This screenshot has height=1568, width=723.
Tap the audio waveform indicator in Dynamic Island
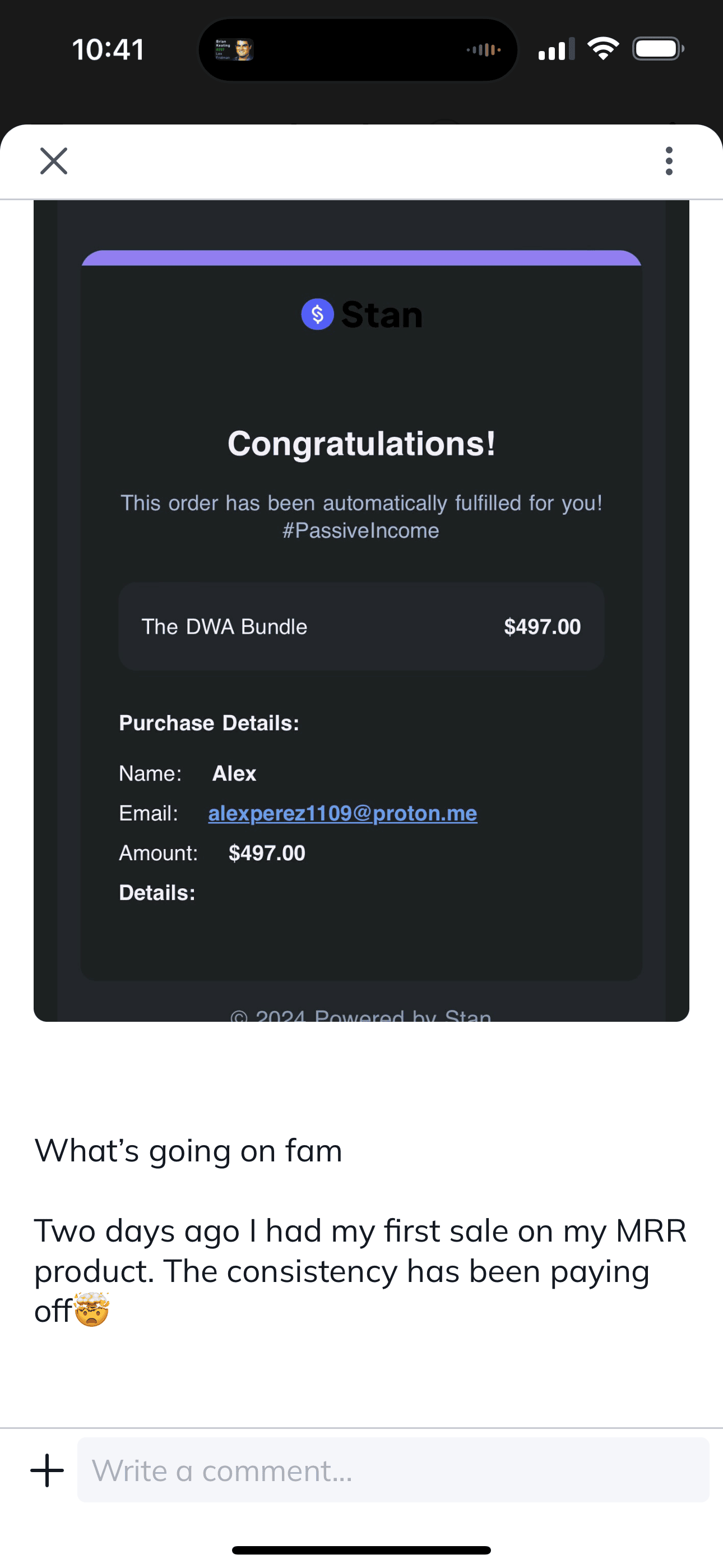[484, 49]
